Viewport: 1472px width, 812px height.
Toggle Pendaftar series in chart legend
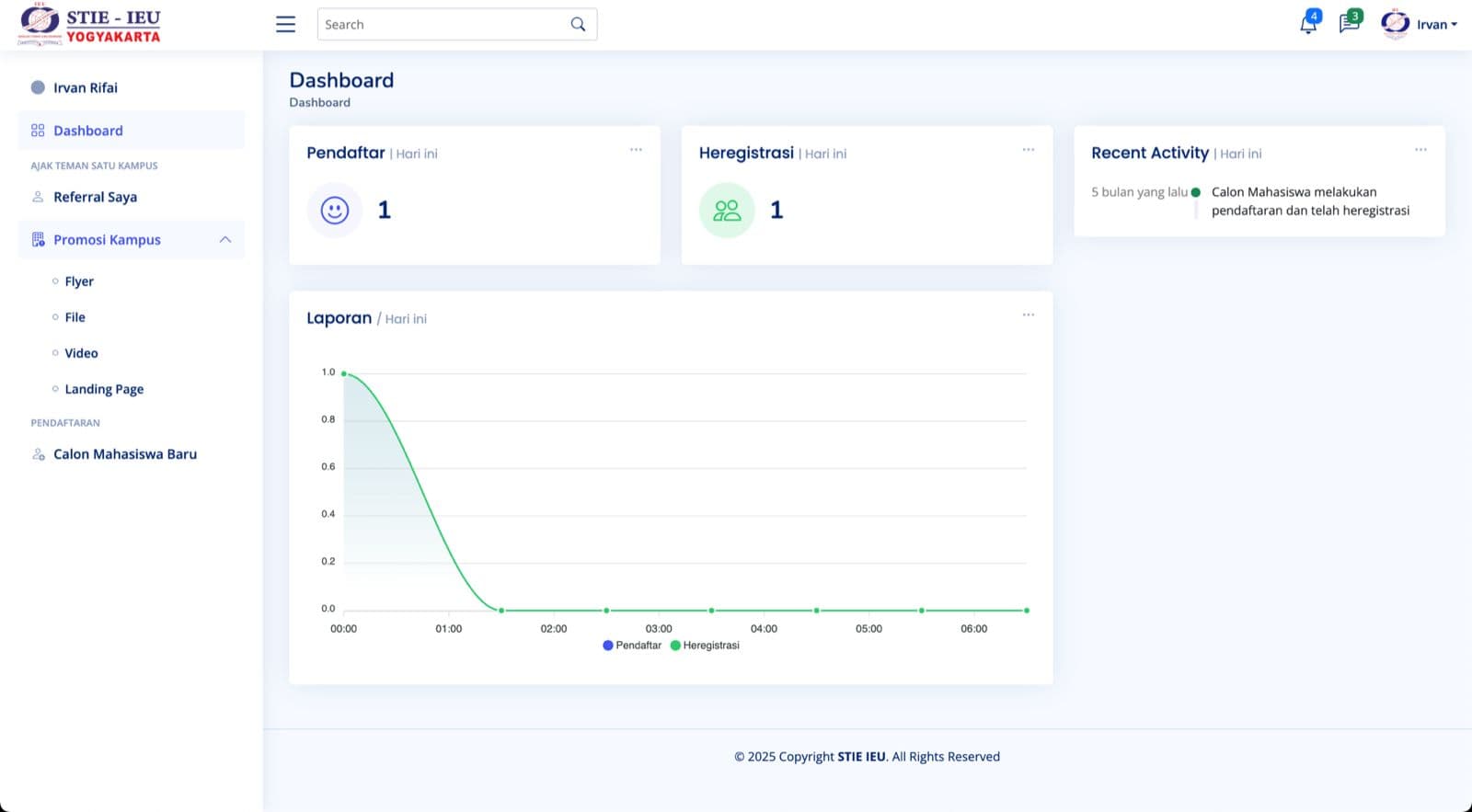(x=632, y=646)
